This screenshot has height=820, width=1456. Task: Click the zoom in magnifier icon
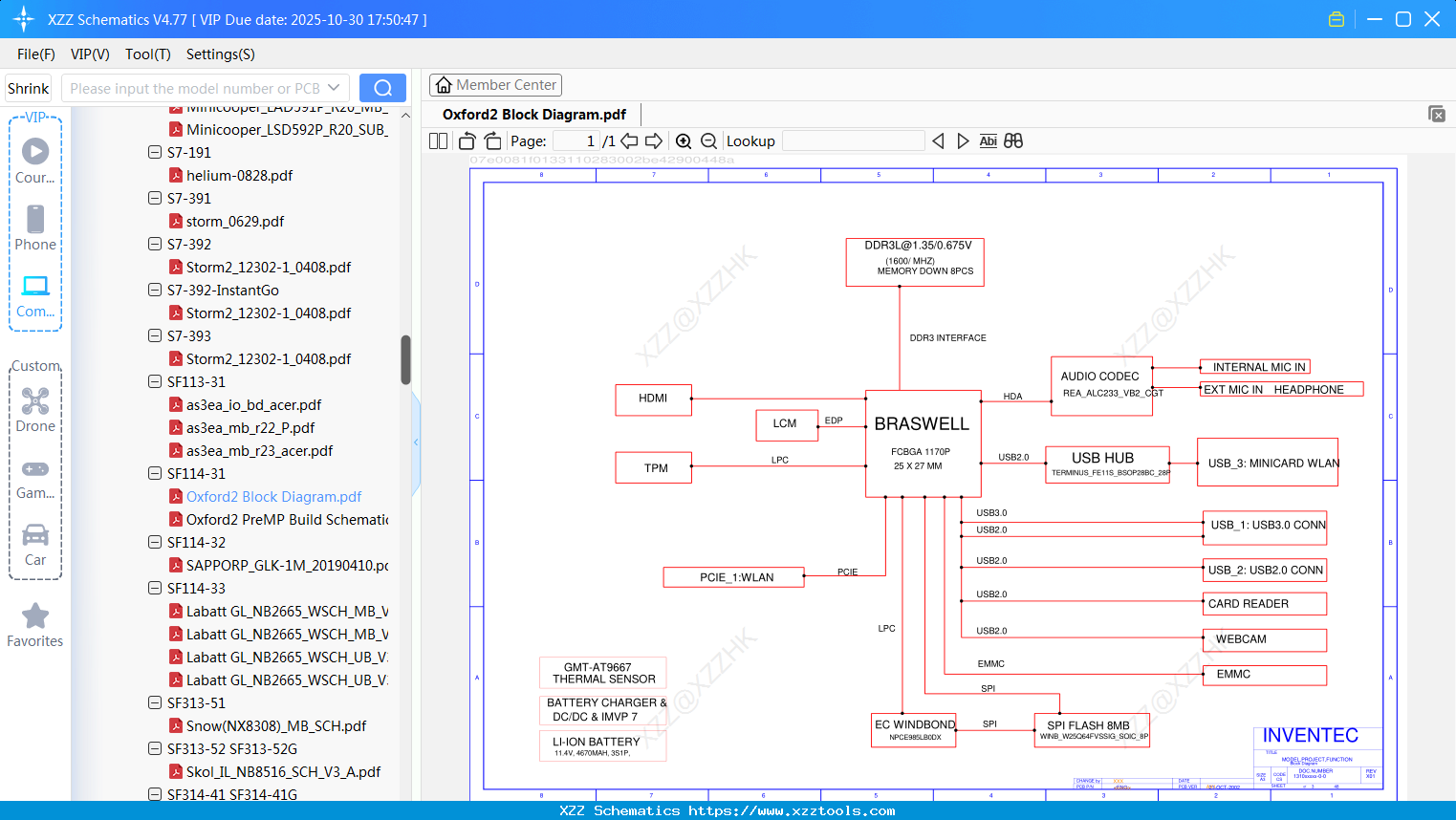pyautogui.click(x=684, y=141)
